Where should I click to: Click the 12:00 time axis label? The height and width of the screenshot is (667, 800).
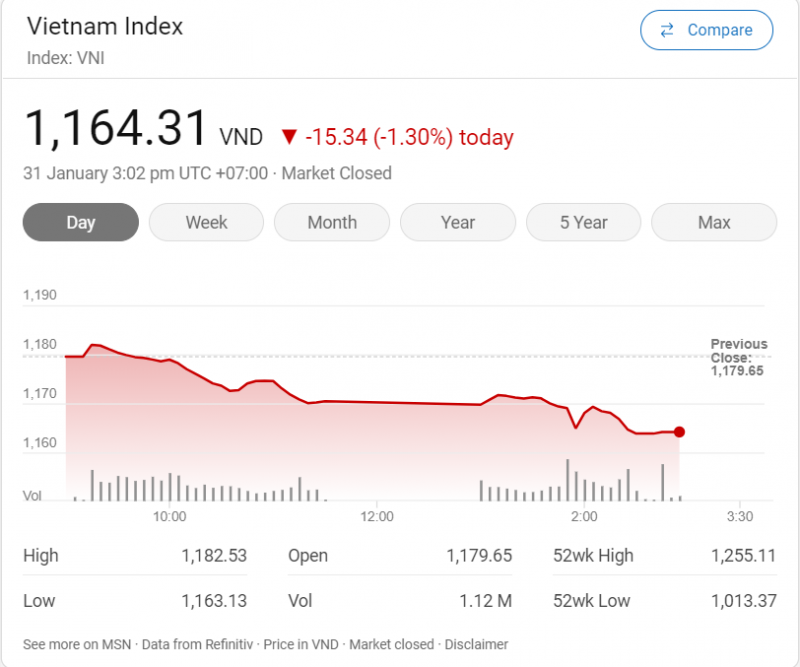click(377, 516)
